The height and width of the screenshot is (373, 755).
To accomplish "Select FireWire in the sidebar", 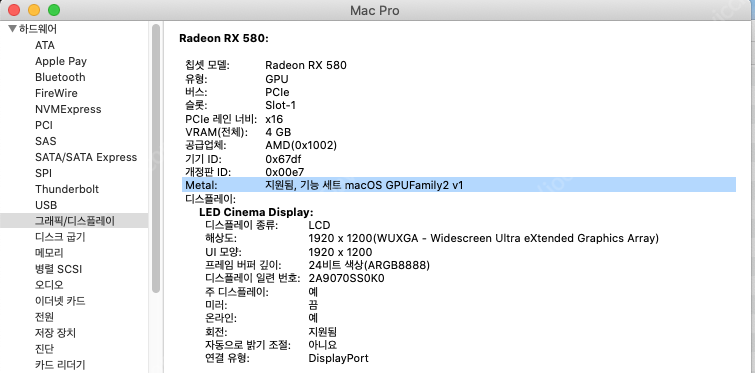I will click(56, 93).
